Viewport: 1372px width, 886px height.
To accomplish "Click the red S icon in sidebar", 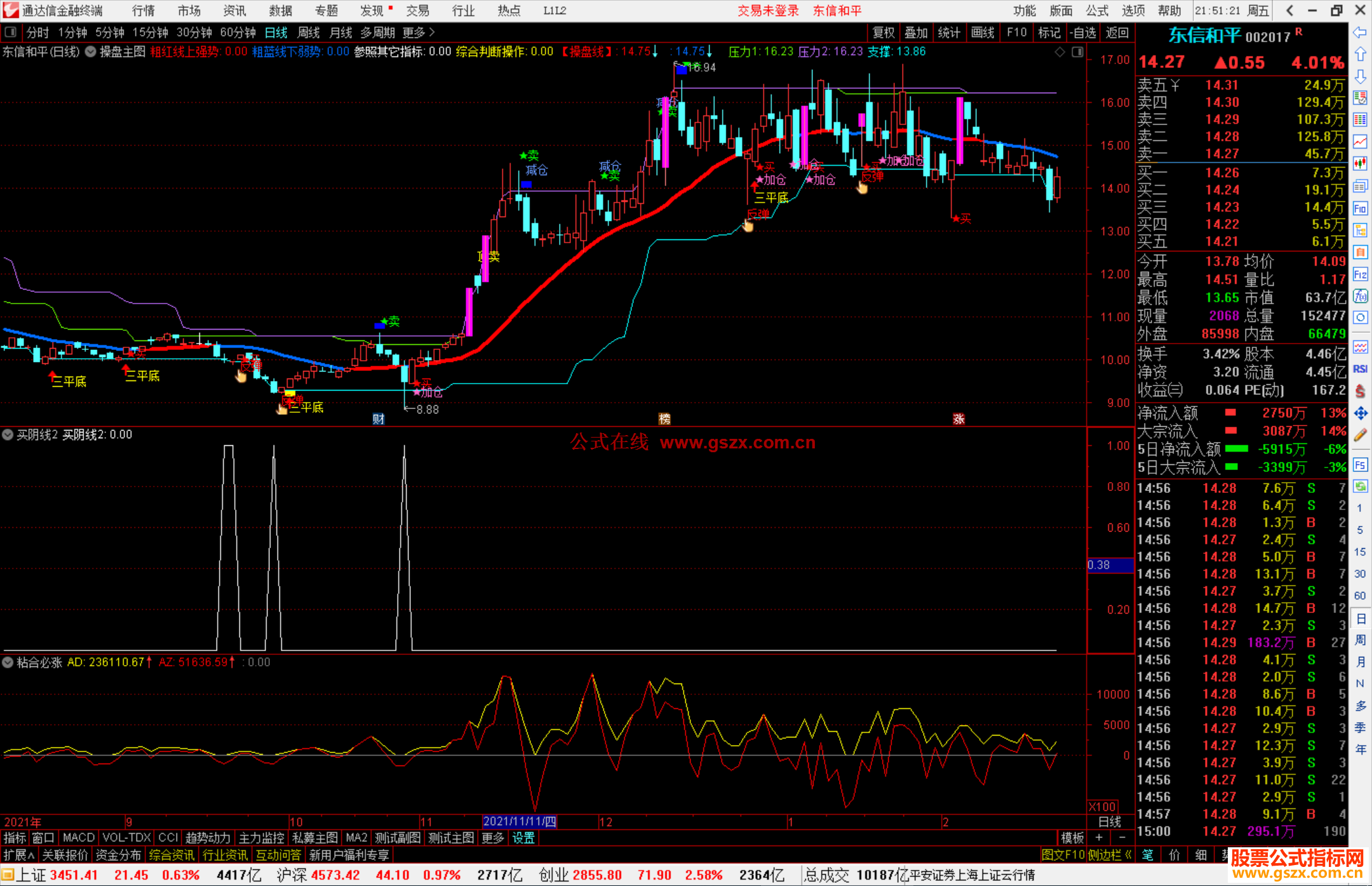I will point(1360,391).
